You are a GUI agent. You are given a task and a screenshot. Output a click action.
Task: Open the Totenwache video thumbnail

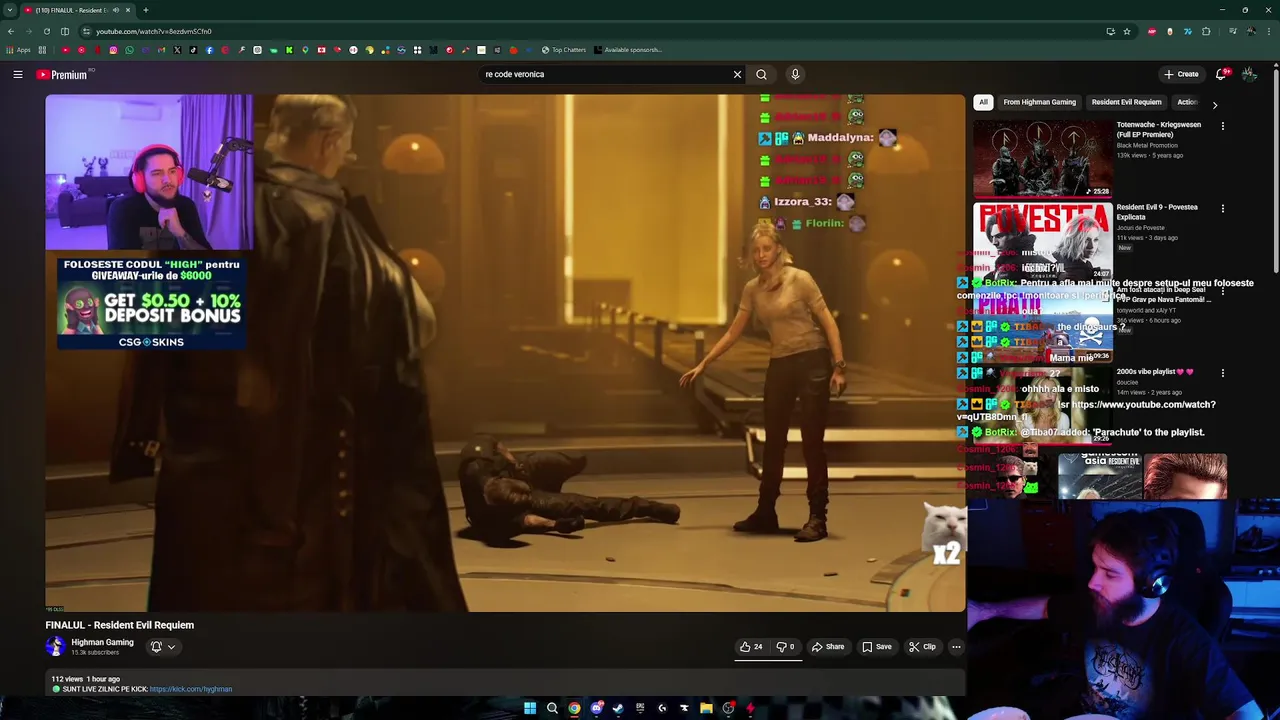[x=1042, y=158]
